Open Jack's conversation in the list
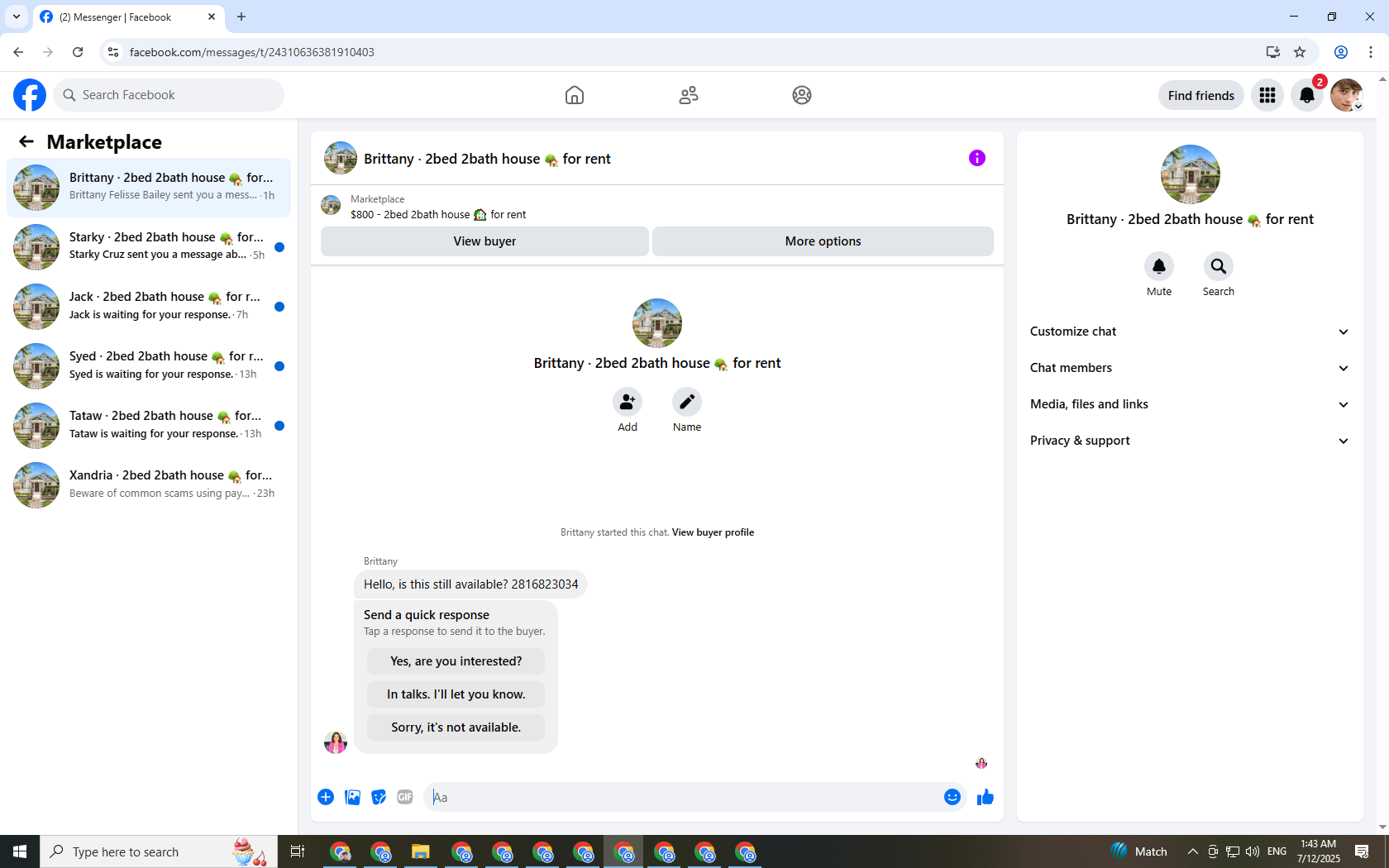1389x868 pixels. (x=149, y=307)
